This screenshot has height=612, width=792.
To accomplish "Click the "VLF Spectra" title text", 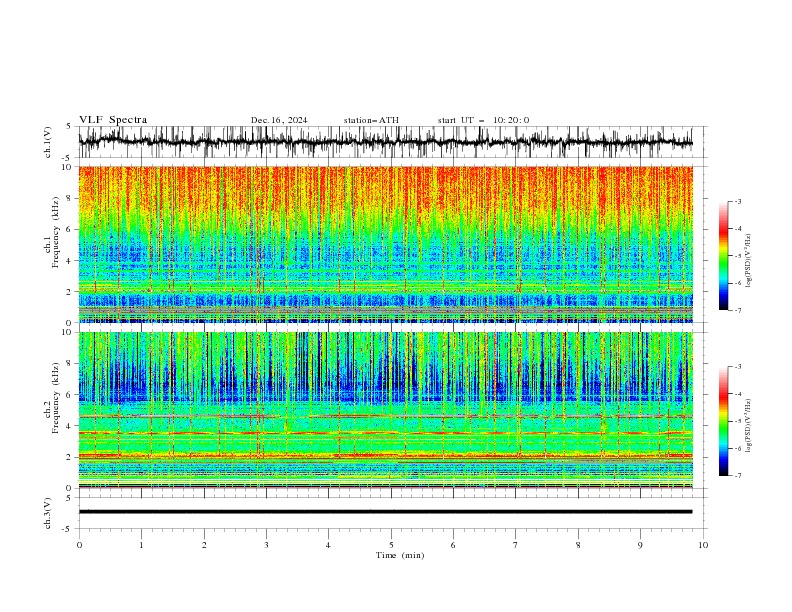I will [x=113, y=120].
